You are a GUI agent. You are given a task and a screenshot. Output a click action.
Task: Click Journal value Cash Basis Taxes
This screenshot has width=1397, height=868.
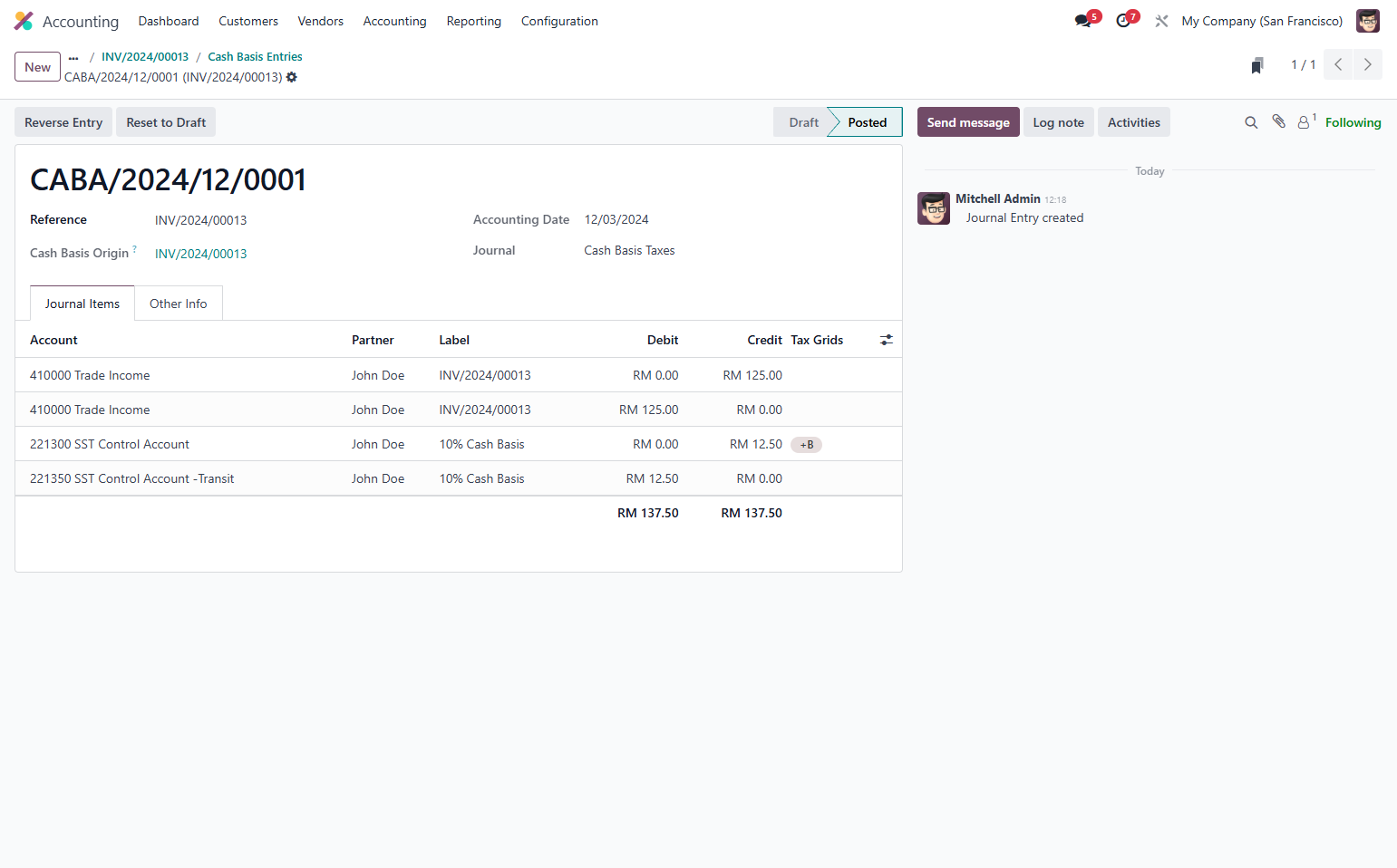tap(629, 250)
